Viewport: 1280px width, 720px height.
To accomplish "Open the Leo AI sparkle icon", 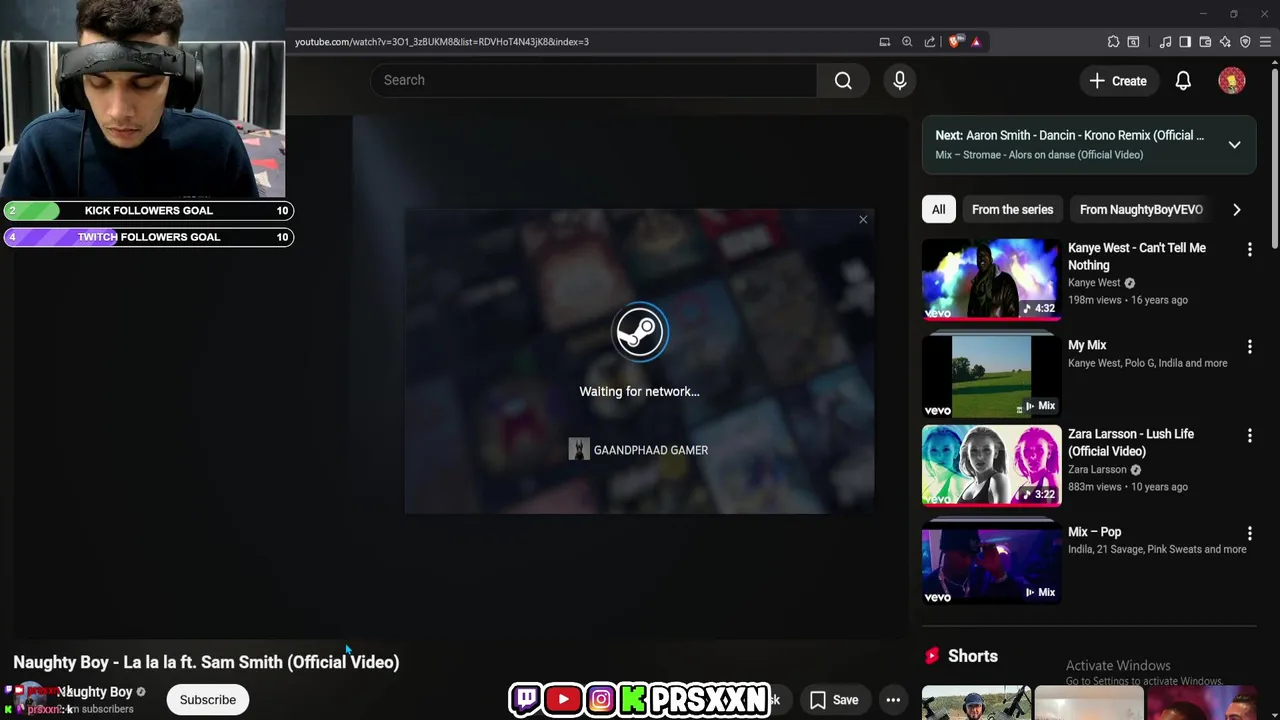I will pyautogui.click(x=1225, y=42).
